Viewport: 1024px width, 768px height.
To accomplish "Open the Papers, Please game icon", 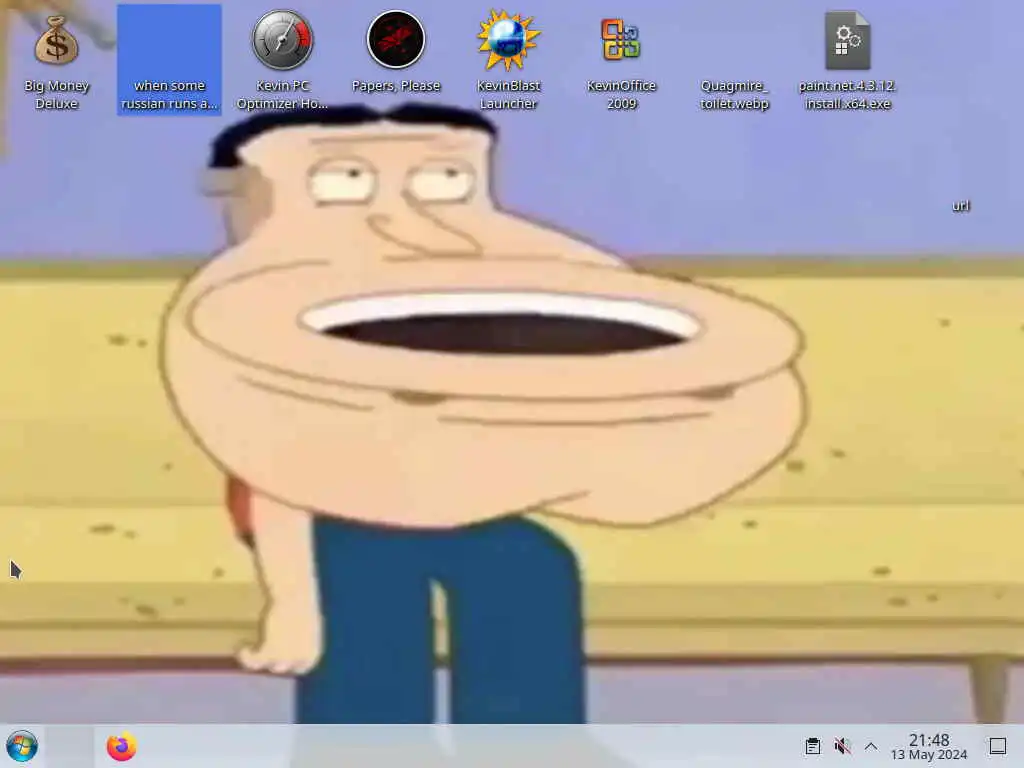I will 396,51.
